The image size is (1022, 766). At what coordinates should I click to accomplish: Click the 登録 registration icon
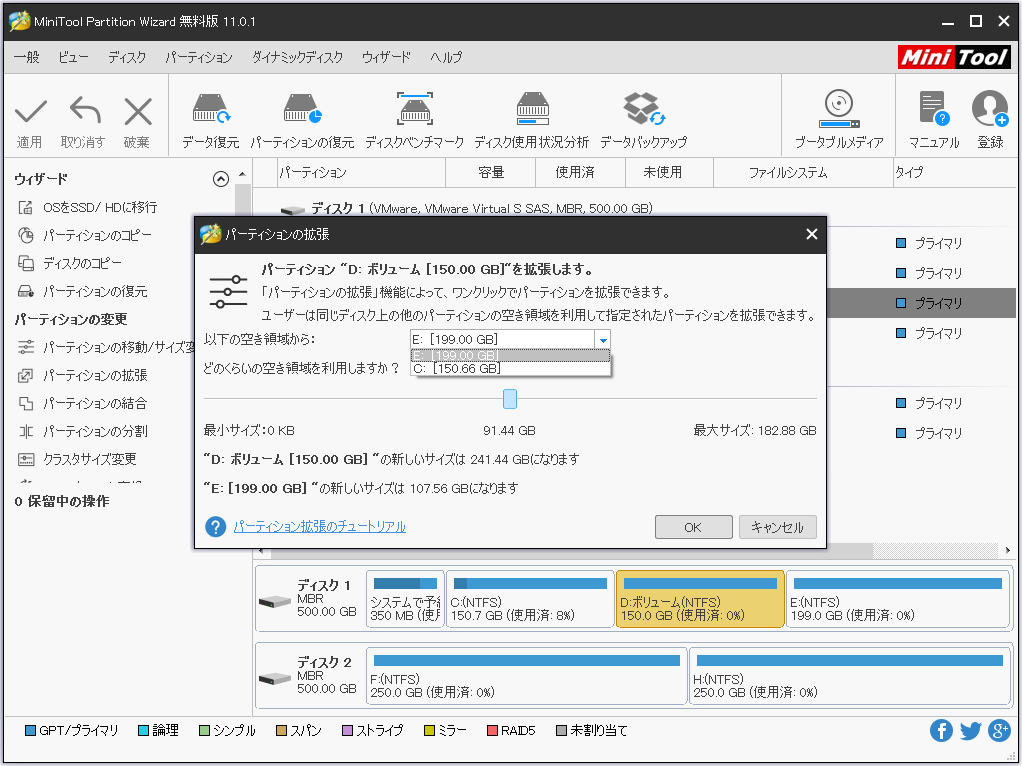coord(989,110)
